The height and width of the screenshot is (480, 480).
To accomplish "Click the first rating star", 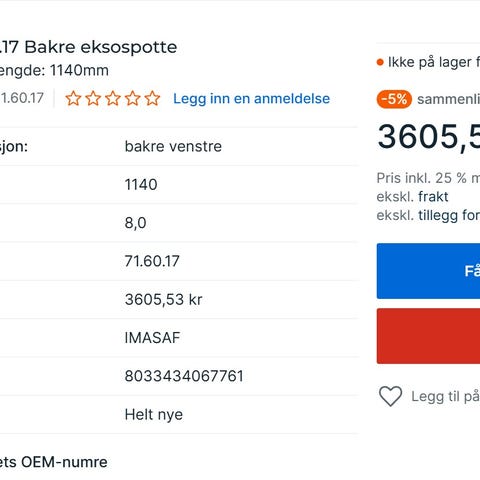I will 73,99.
